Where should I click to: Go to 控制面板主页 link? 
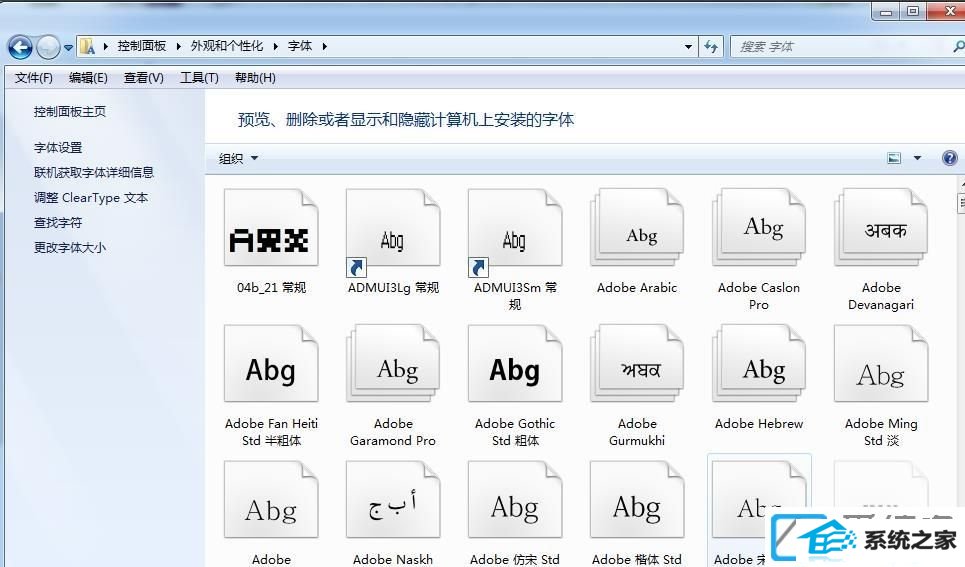tap(70, 111)
